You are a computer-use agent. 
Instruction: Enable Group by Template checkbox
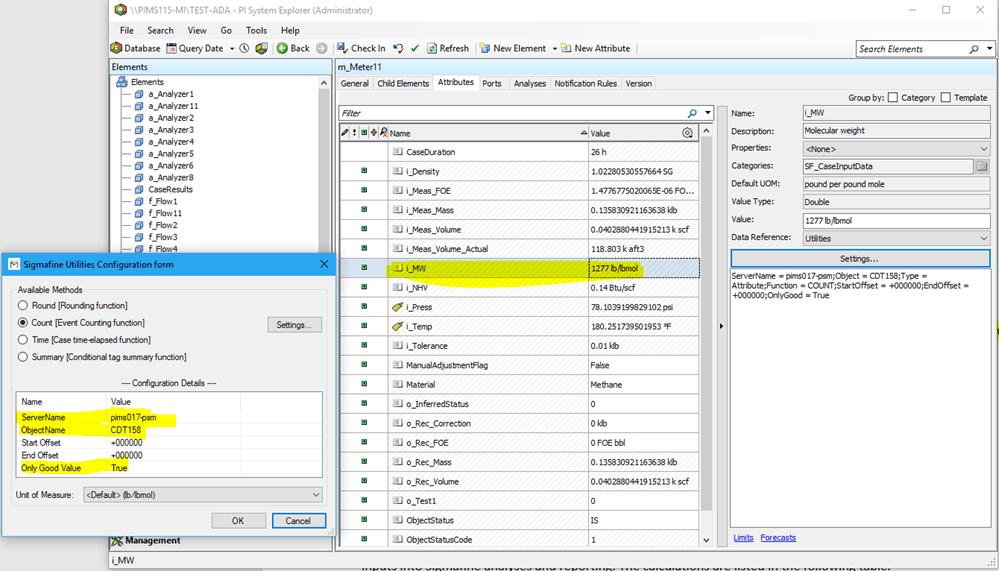click(945, 98)
